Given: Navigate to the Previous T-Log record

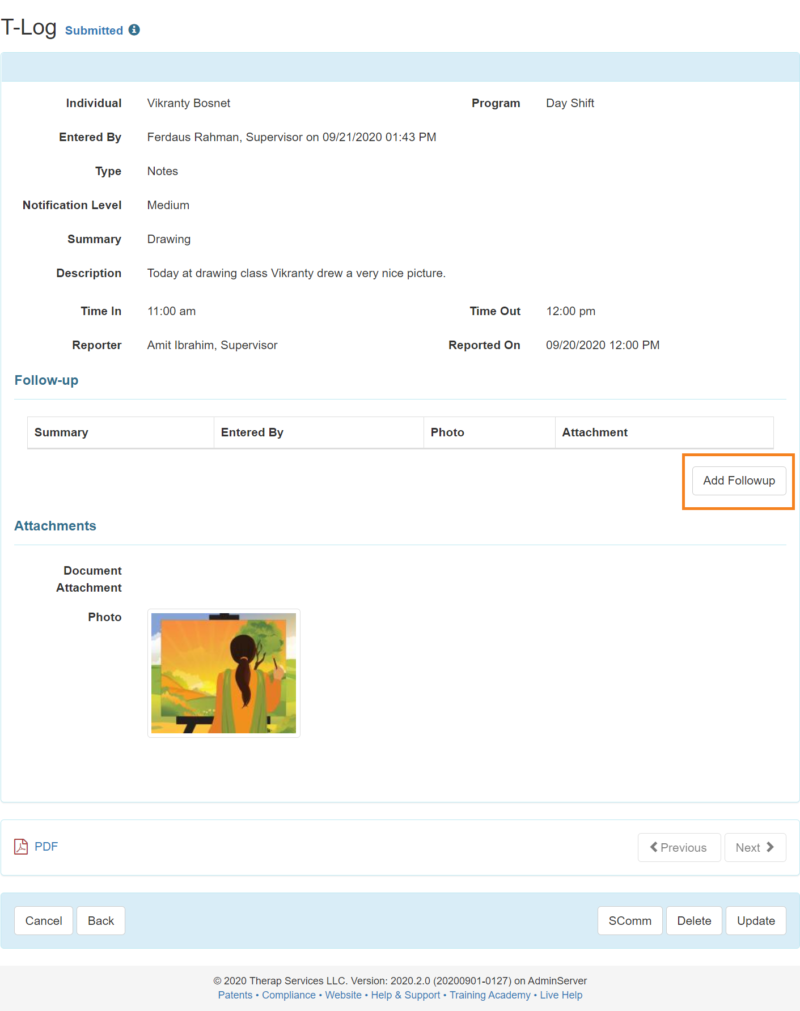Looking at the screenshot, I should click(x=679, y=847).
